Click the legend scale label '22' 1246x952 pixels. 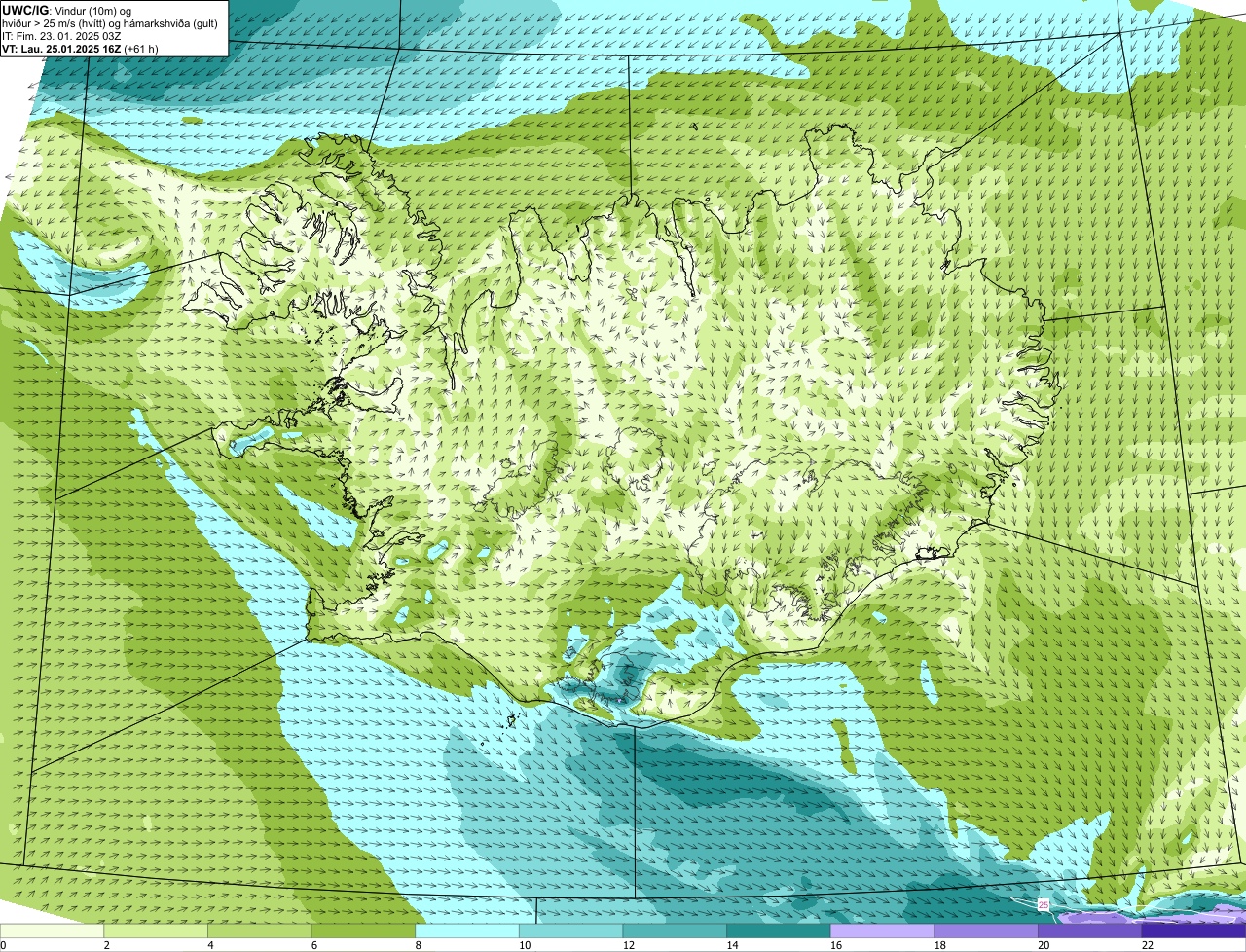click(1148, 945)
